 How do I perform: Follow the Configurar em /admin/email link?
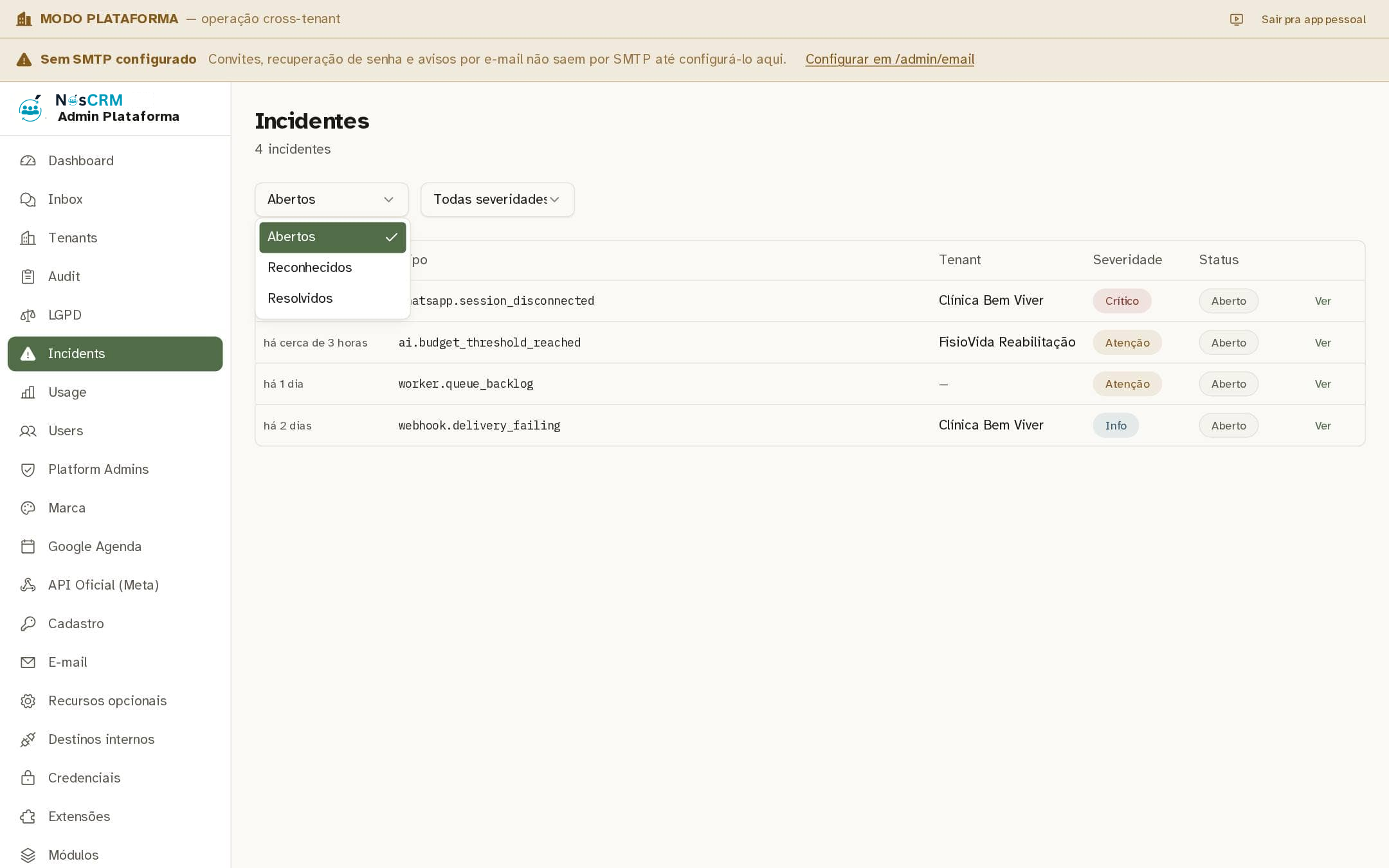(889, 59)
